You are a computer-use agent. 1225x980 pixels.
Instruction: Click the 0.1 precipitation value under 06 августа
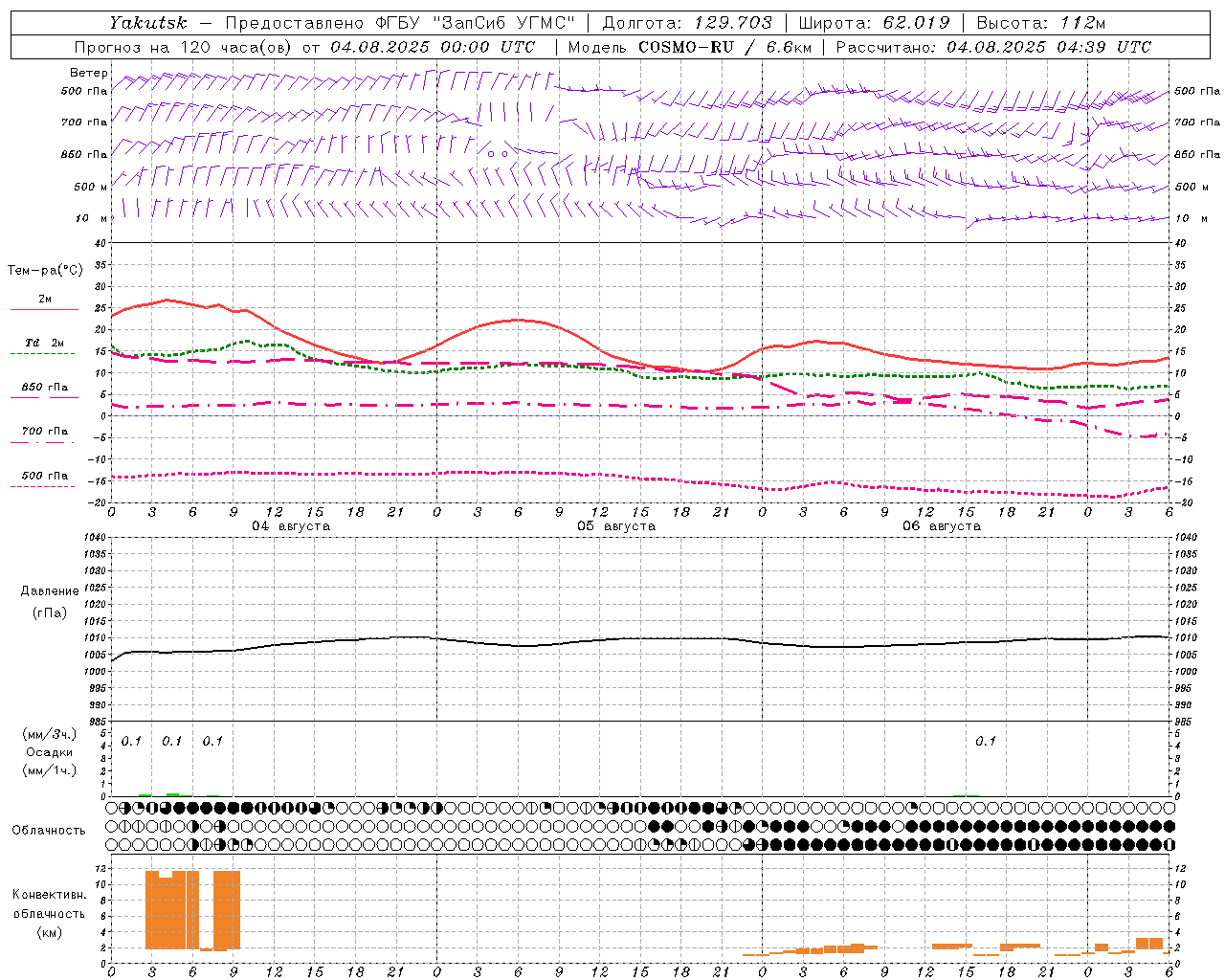[x=986, y=741]
